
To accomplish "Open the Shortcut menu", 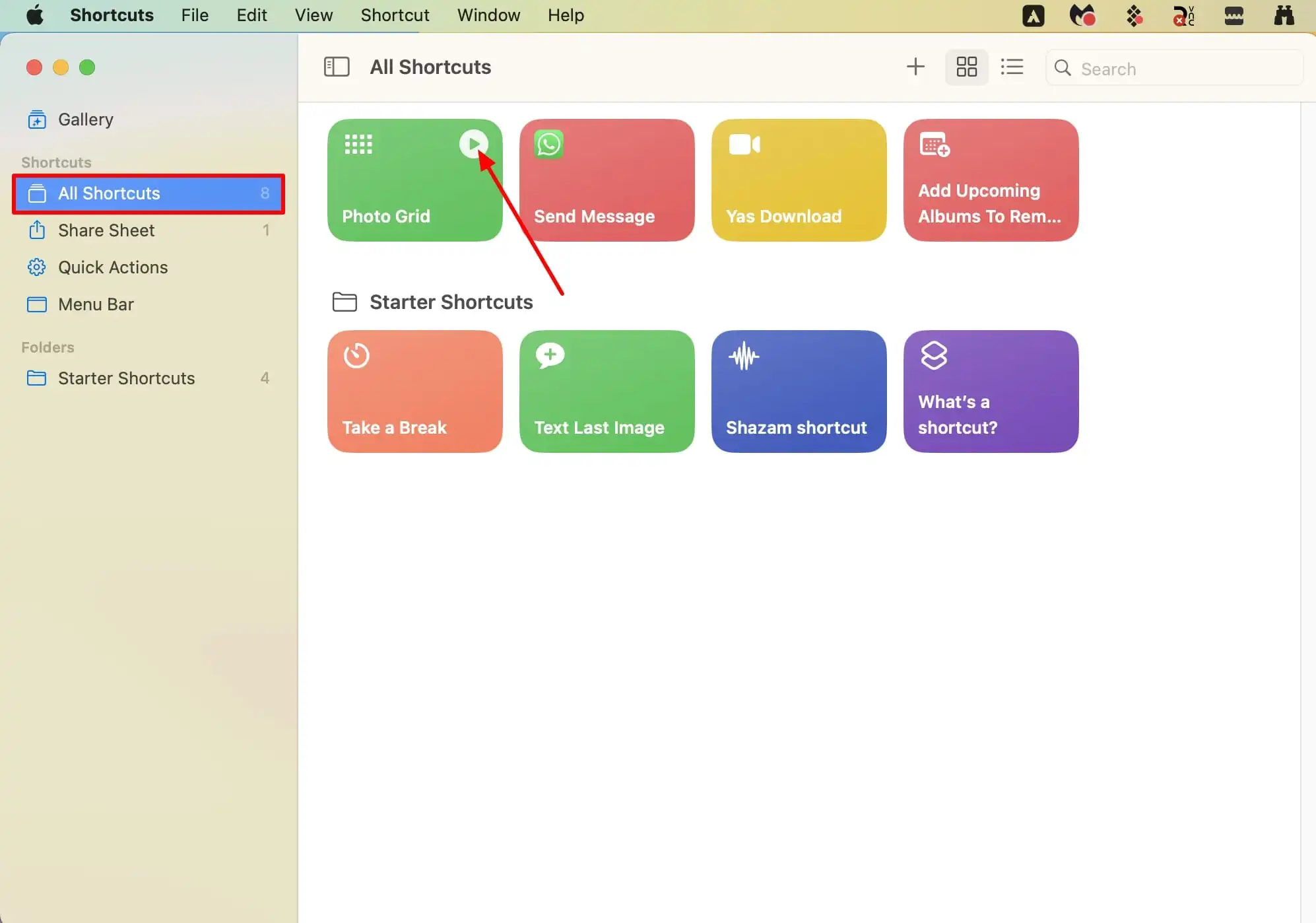I will tap(395, 15).
